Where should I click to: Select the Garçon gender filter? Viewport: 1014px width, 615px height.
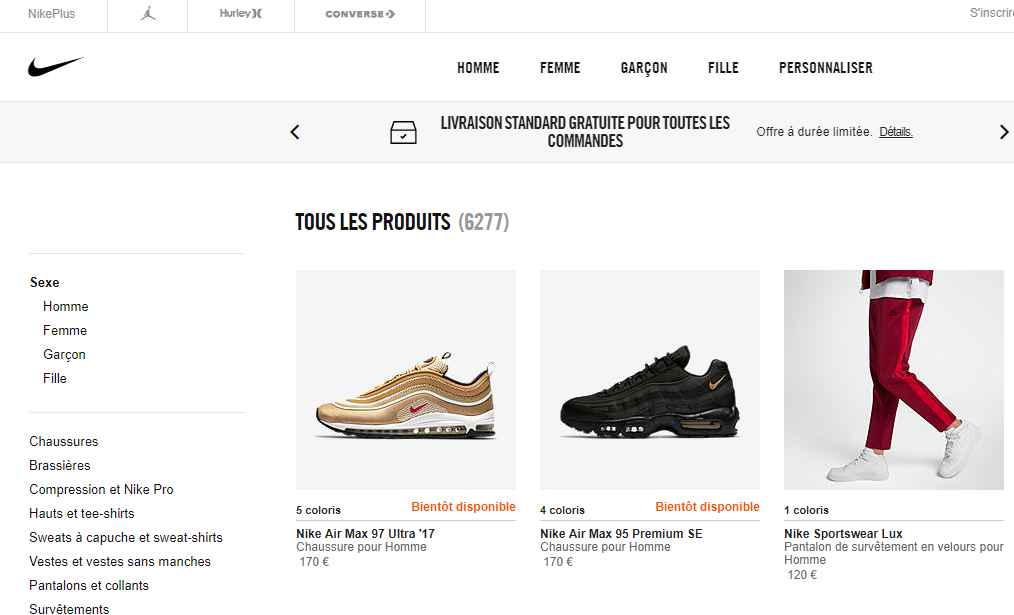64,355
